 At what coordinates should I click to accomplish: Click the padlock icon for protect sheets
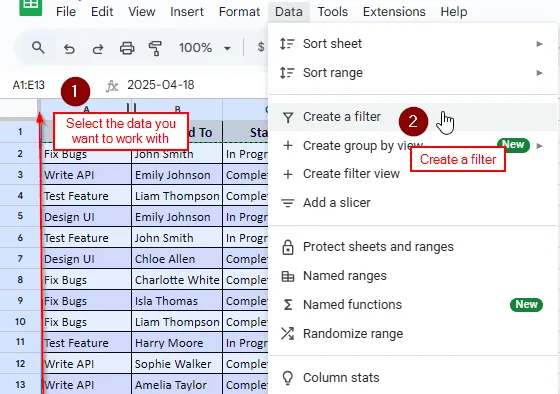288,247
